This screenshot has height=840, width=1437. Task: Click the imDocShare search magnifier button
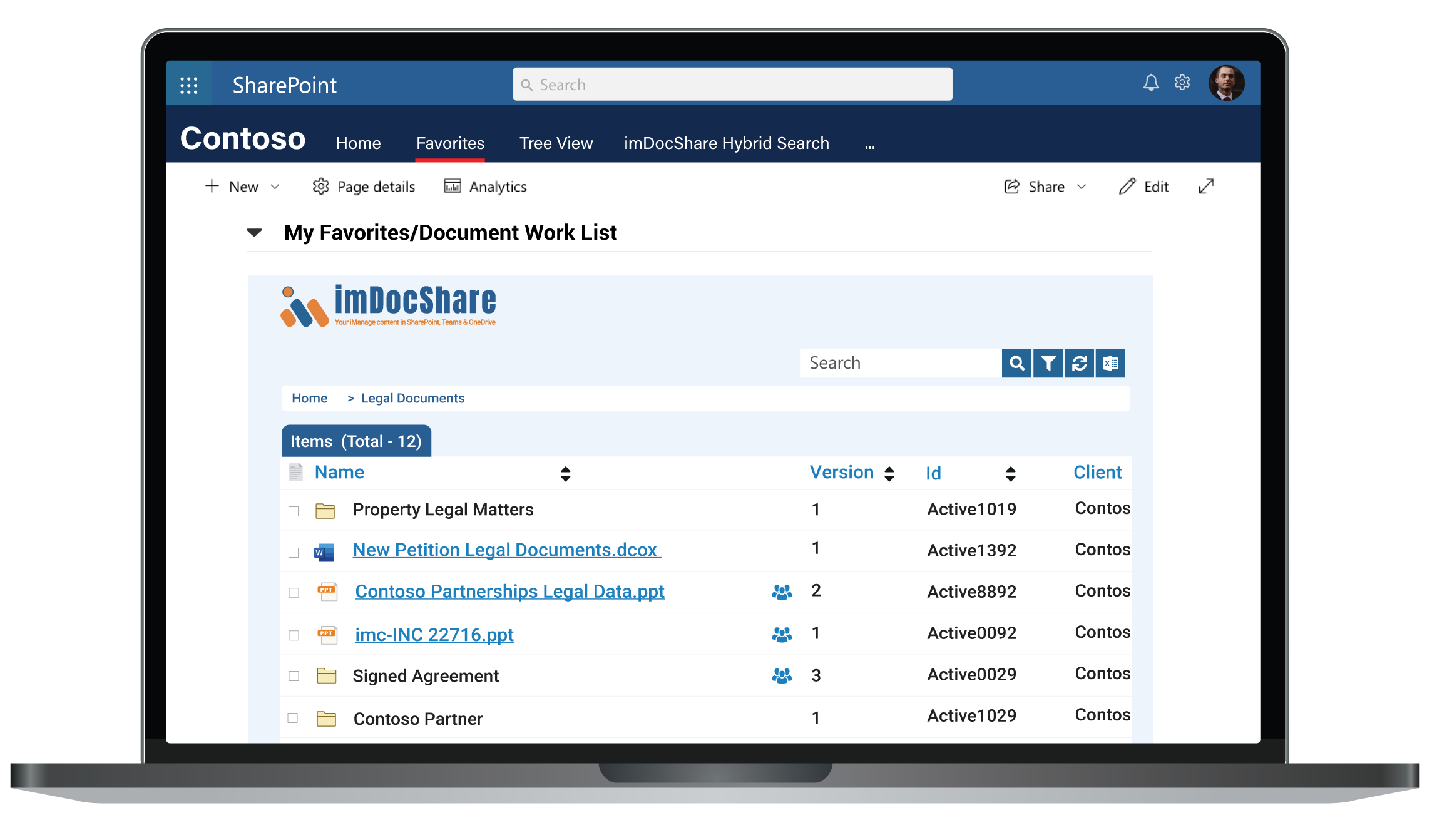(1016, 363)
